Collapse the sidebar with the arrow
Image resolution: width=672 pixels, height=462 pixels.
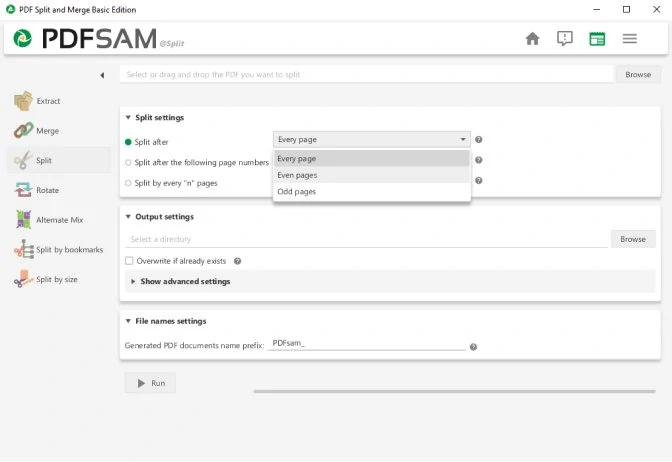click(102, 75)
